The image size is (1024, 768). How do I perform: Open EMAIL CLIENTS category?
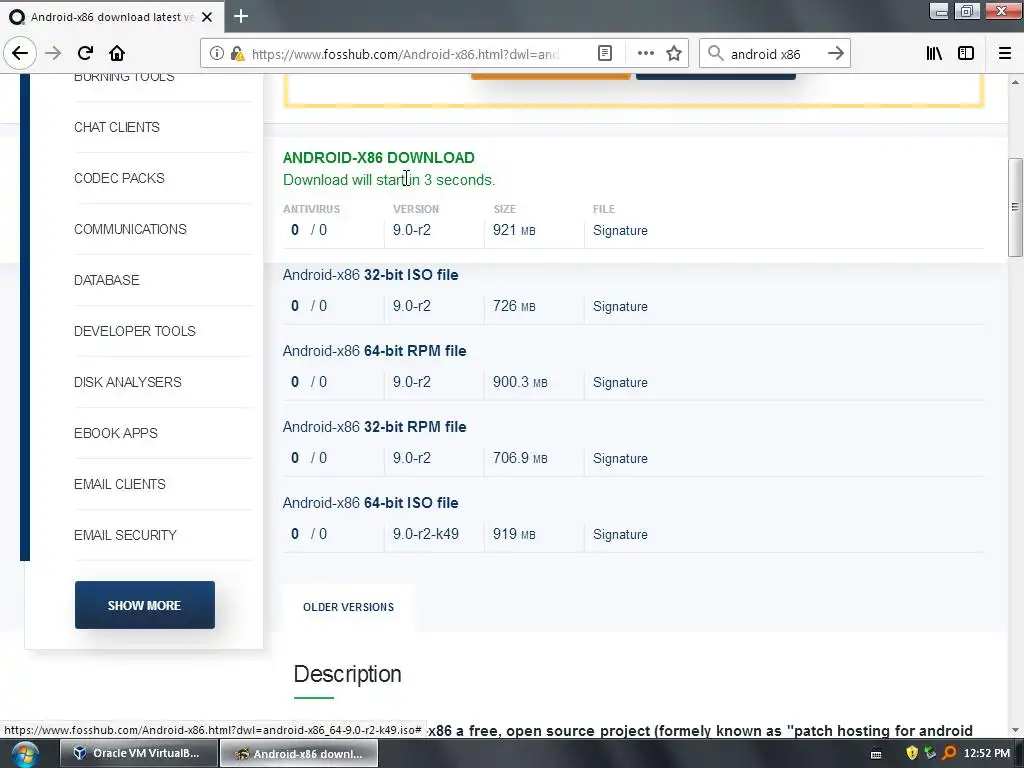(120, 484)
